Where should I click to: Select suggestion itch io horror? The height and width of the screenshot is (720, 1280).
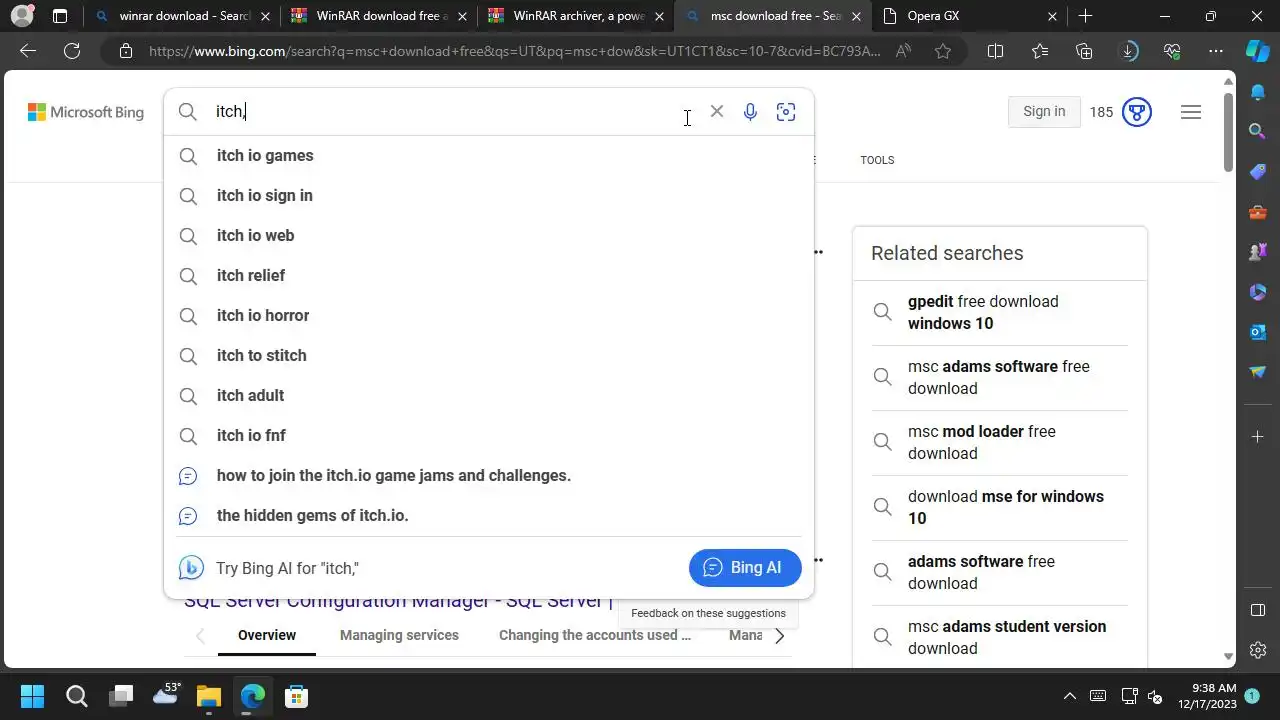point(489,315)
